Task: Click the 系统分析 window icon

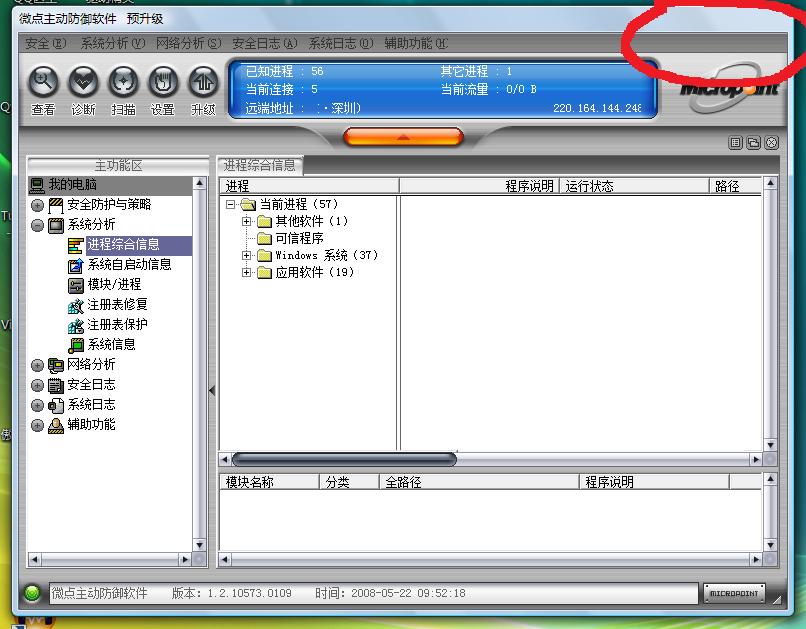Action: pos(56,225)
